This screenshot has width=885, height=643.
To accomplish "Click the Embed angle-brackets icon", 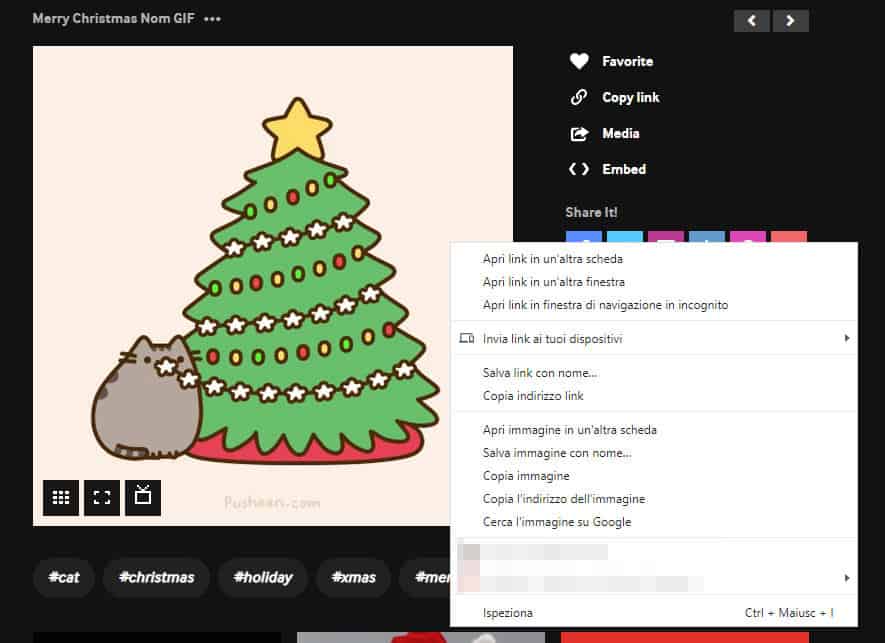I will [579, 169].
